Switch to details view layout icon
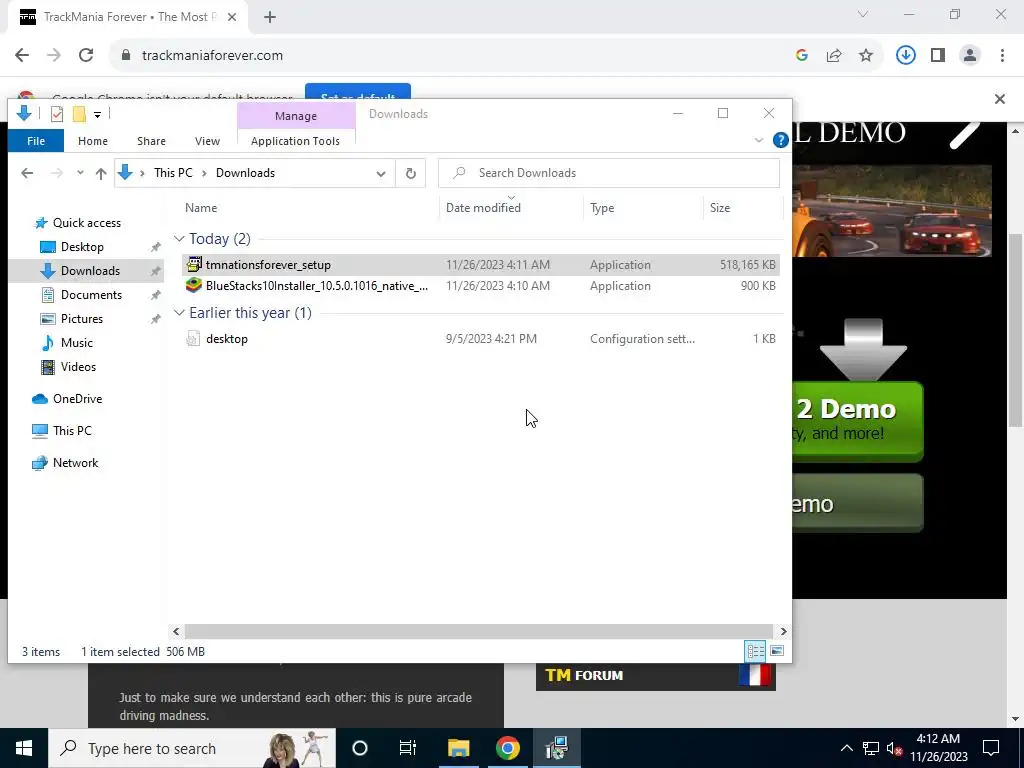Screen dimensions: 1024x768 pos(756,651)
